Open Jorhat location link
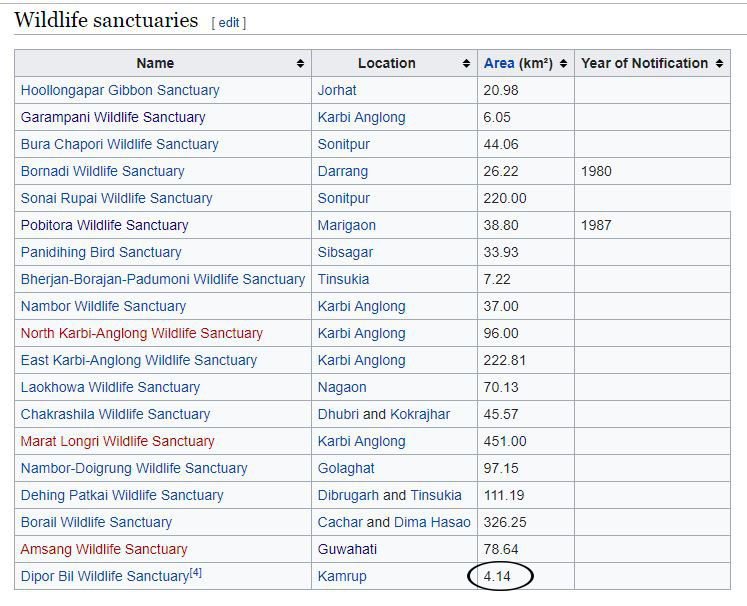747x606 pixels. [337, 90]
